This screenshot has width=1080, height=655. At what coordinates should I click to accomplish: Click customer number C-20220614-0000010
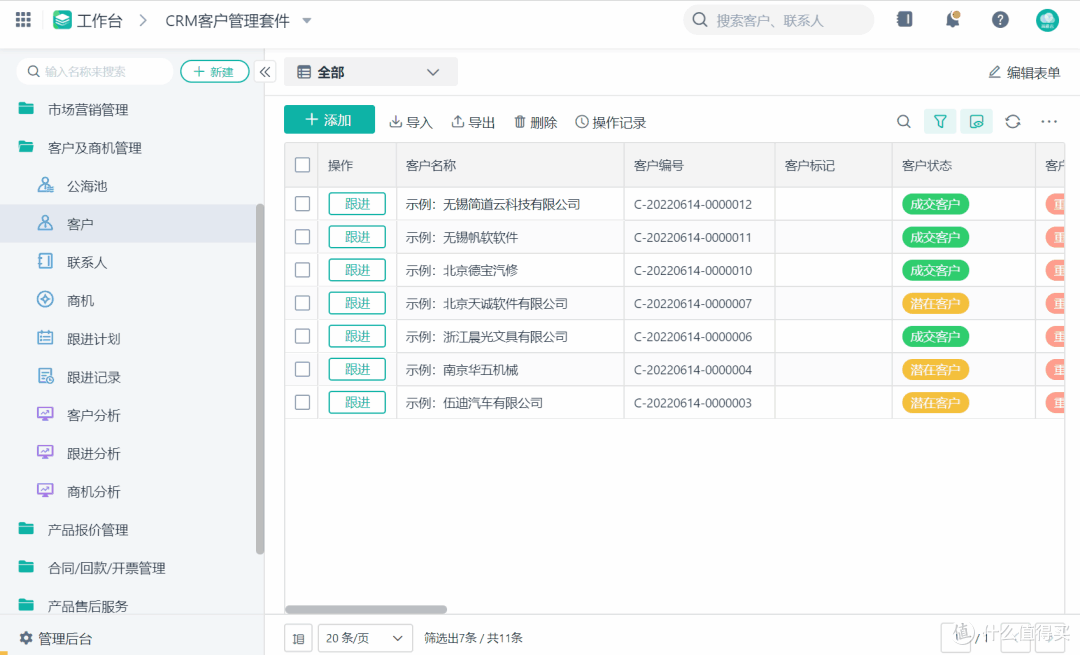pos(693,270)
